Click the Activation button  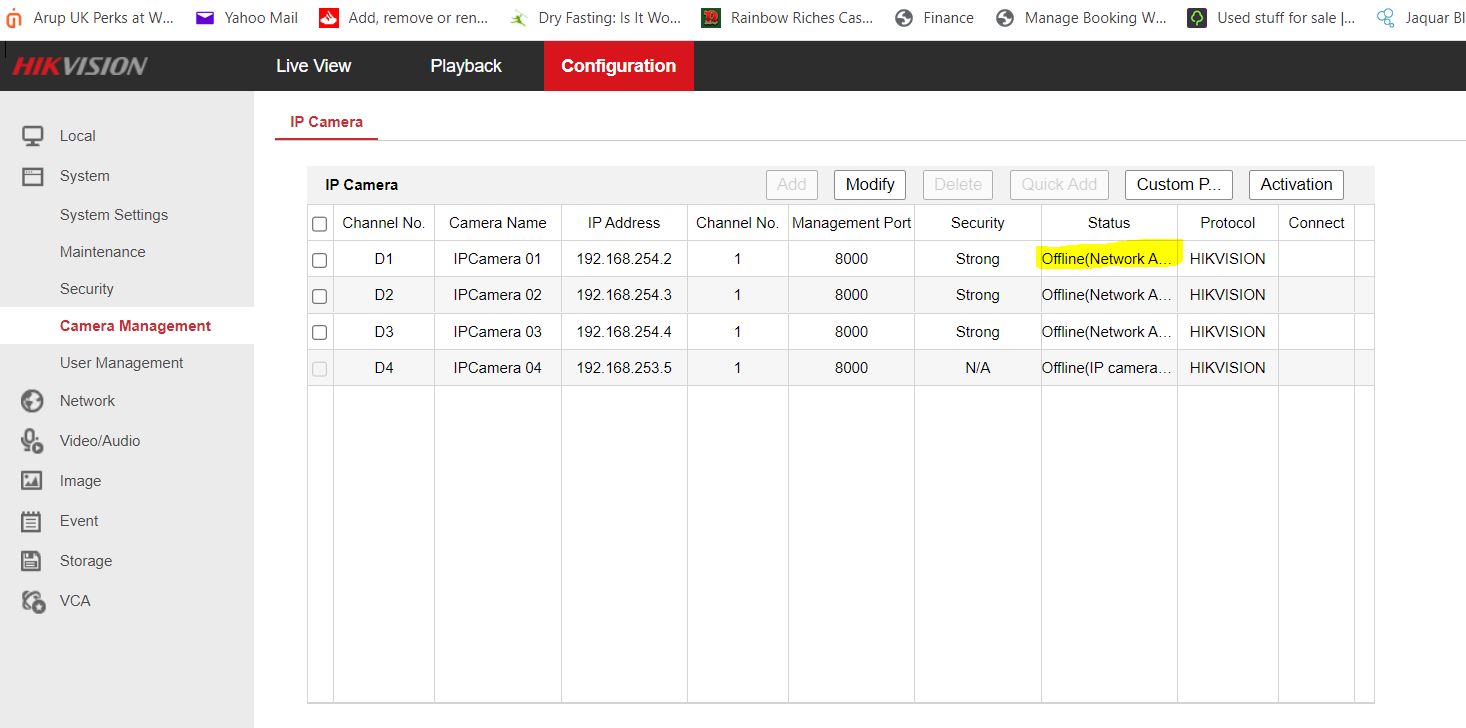click(1296, 184)
